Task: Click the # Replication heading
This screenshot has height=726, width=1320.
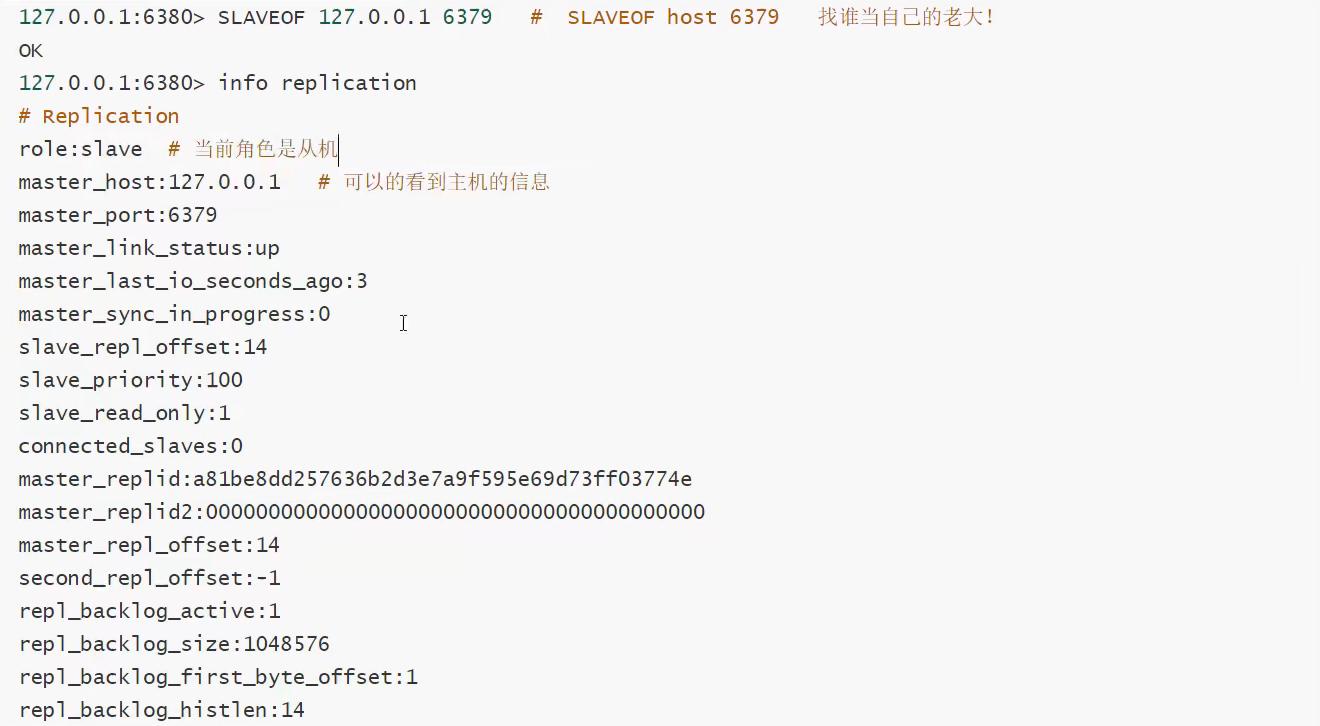Action: pyautogui.click(x=99, y=116)
